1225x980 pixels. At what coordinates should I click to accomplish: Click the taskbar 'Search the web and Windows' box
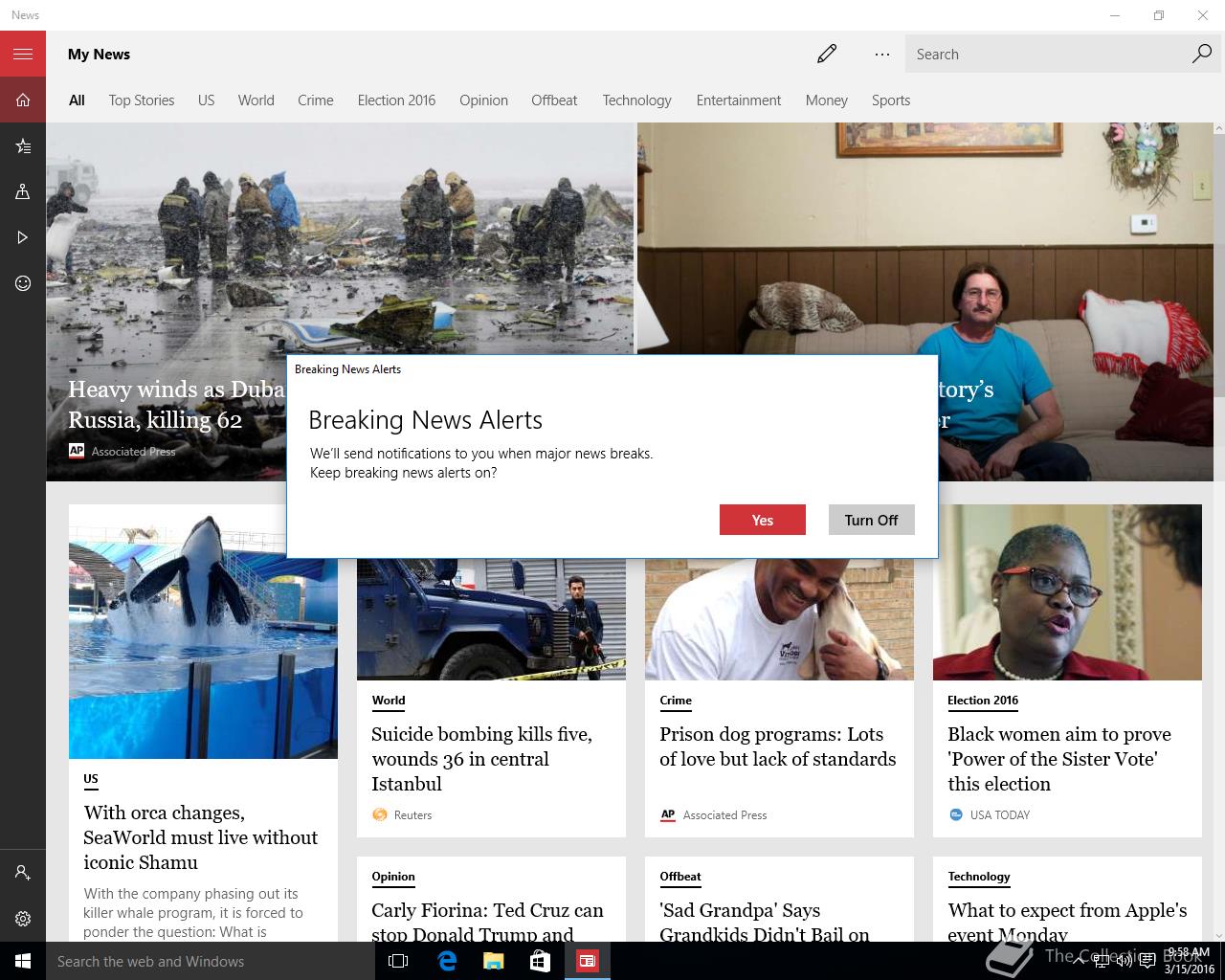click(211, 961)
